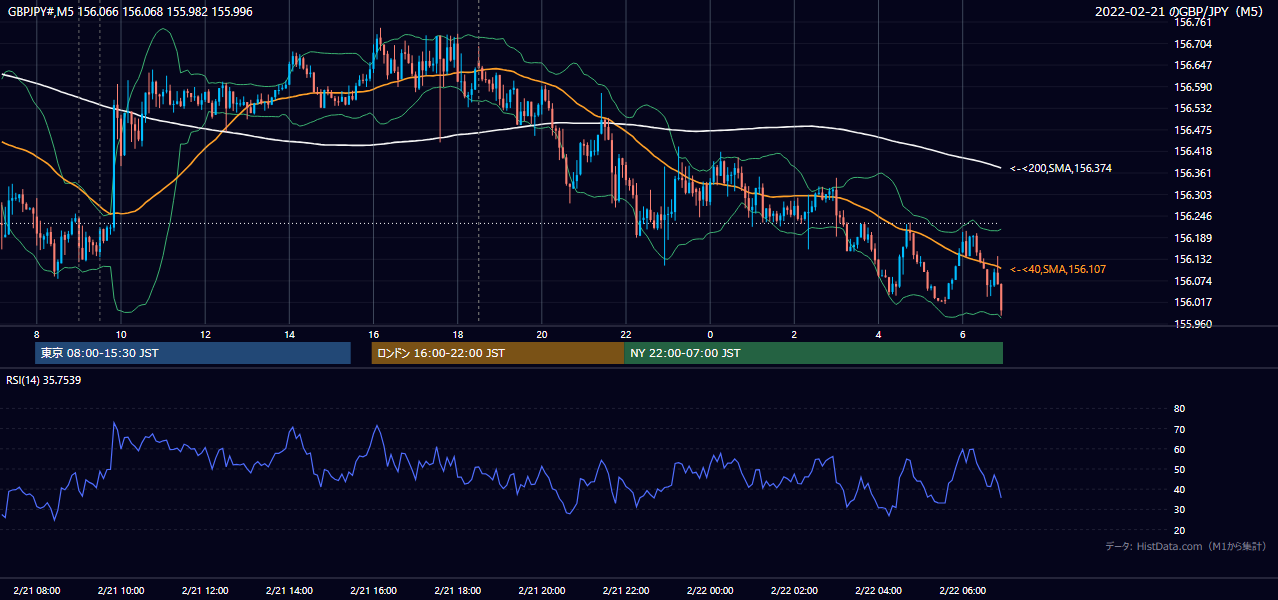The height and width of the screenshot is (600, 1278).
Task: Click price axis value 156.303
Action: pyautogui.click(x=1192, y=195)
